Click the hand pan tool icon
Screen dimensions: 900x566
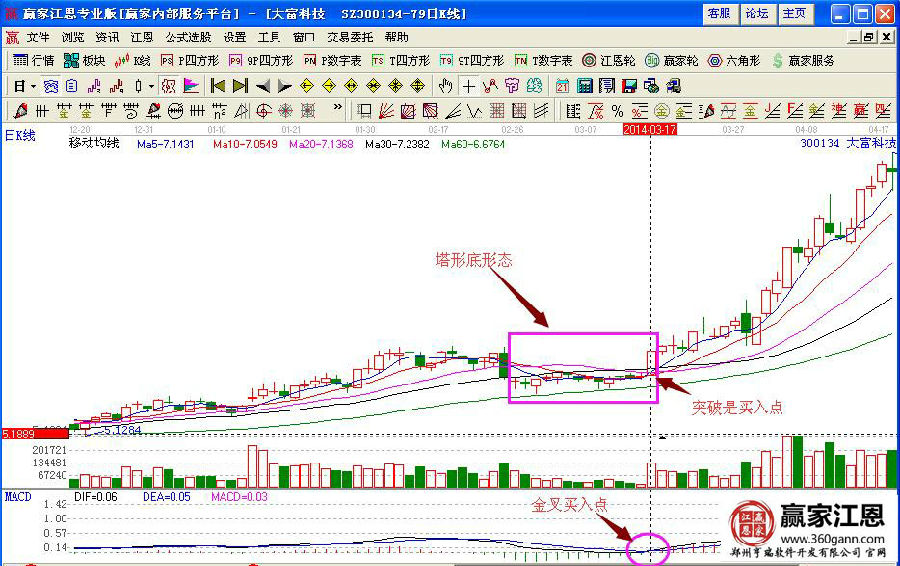click(445, 86)
